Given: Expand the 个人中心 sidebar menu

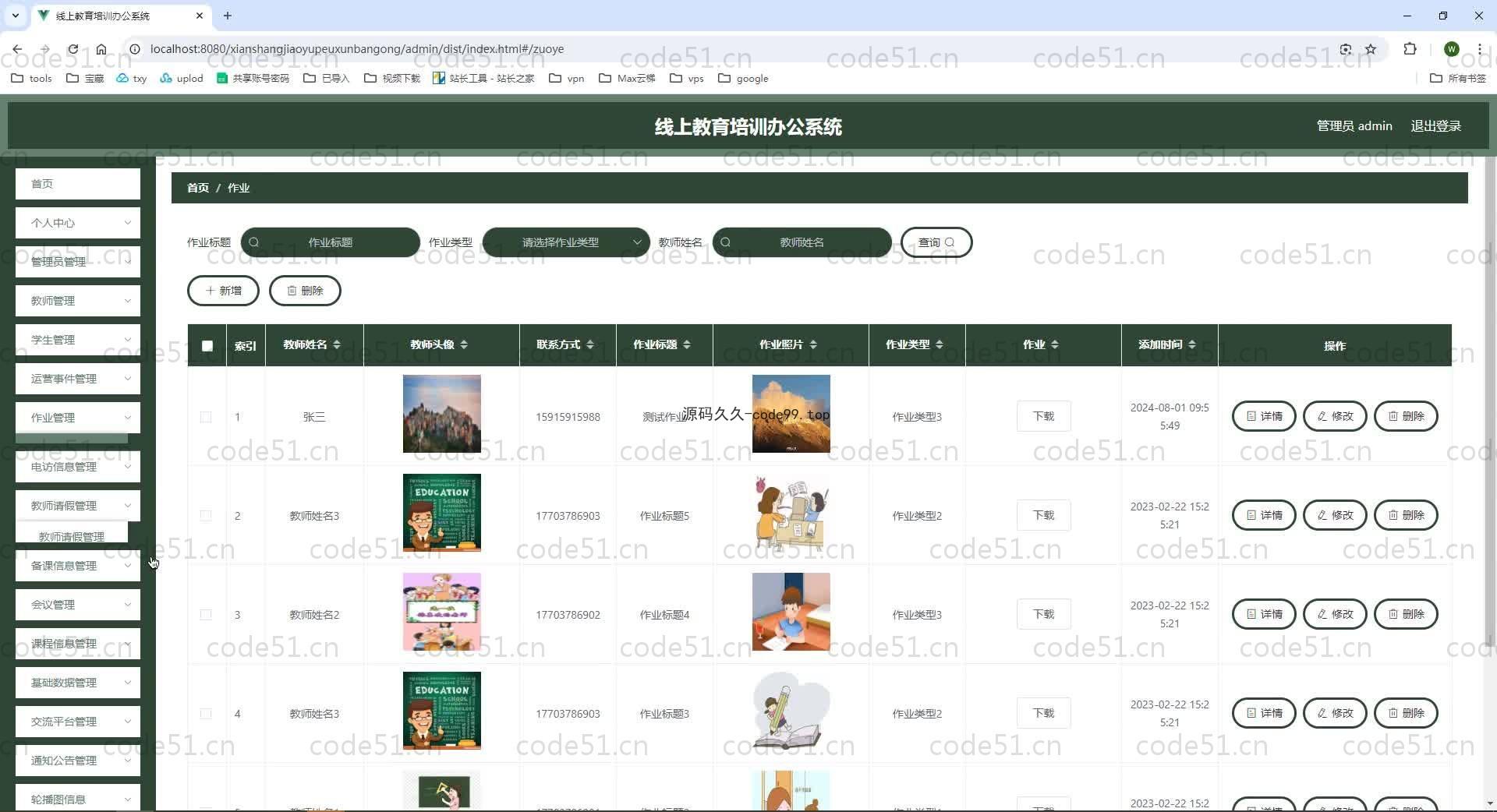Looking at the screenshot, I should pos(78,223).
